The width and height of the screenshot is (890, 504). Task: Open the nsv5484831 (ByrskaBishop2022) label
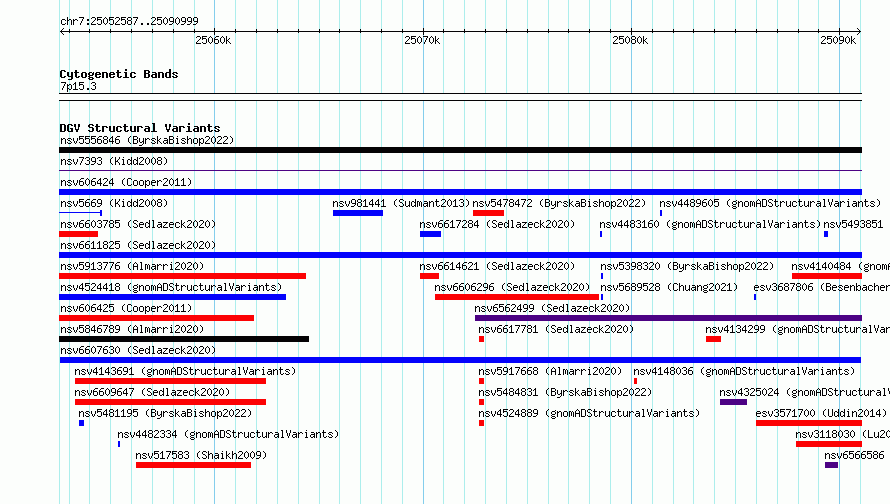click(565, 392)
